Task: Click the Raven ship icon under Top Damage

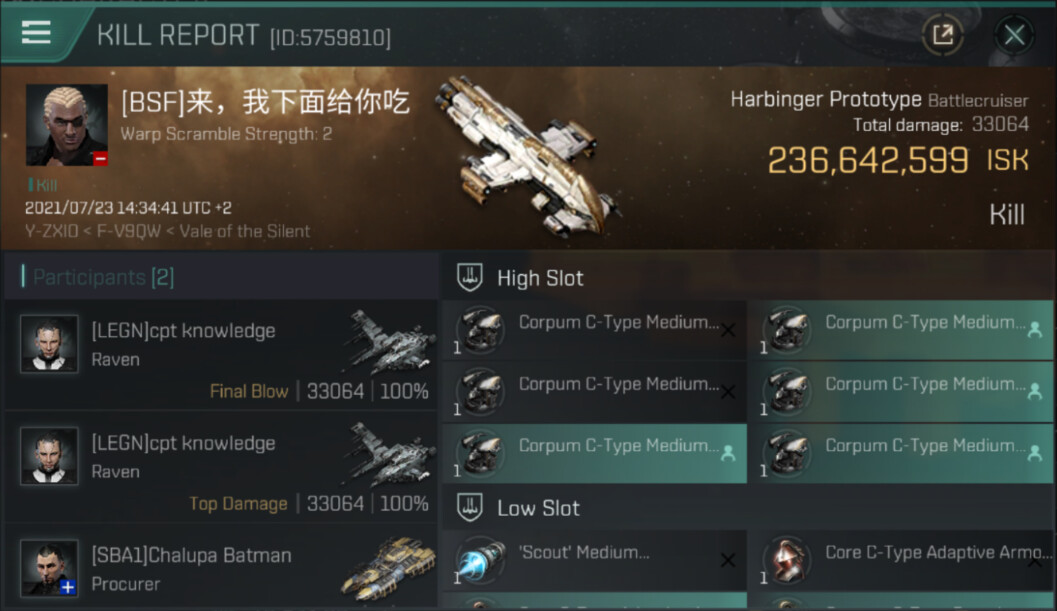Action: coord(390,453)
